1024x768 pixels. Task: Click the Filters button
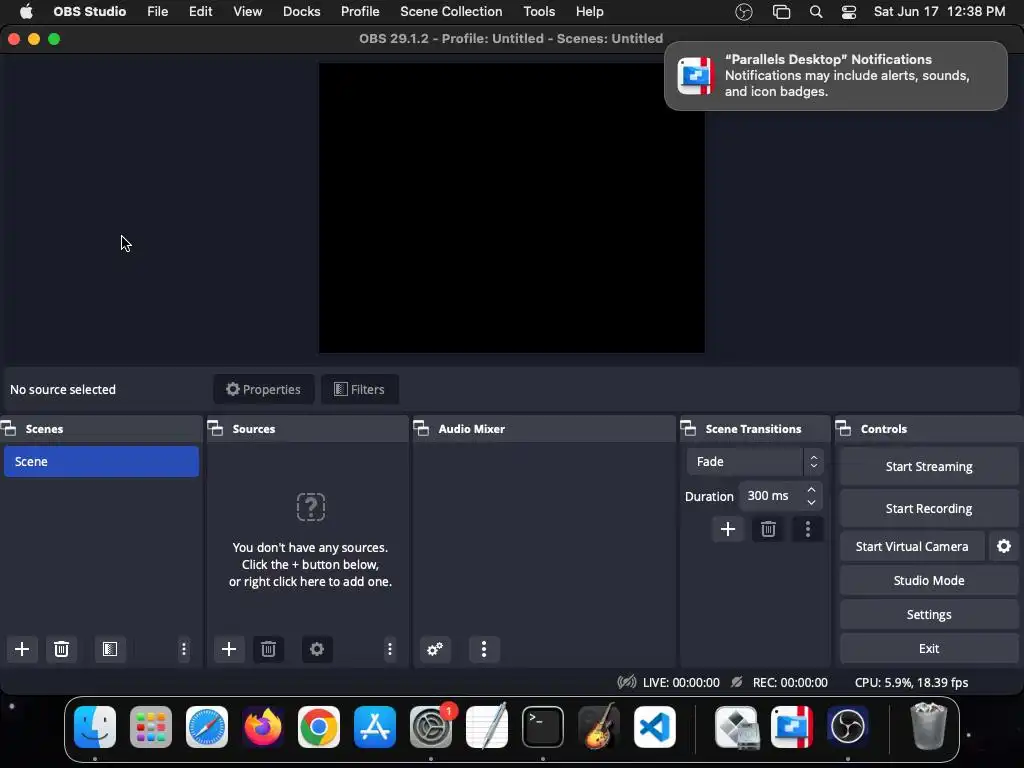coord(360,389)
